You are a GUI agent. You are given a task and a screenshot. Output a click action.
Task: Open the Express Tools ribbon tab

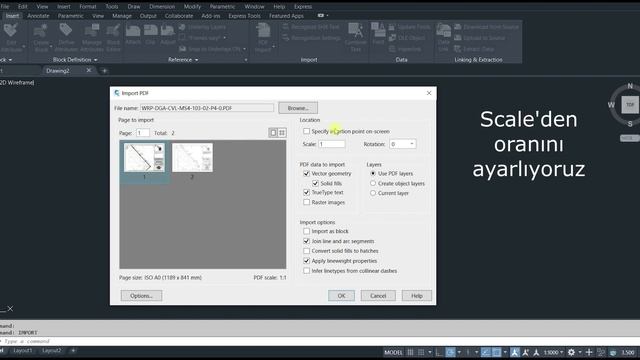[x=244, y=16]
